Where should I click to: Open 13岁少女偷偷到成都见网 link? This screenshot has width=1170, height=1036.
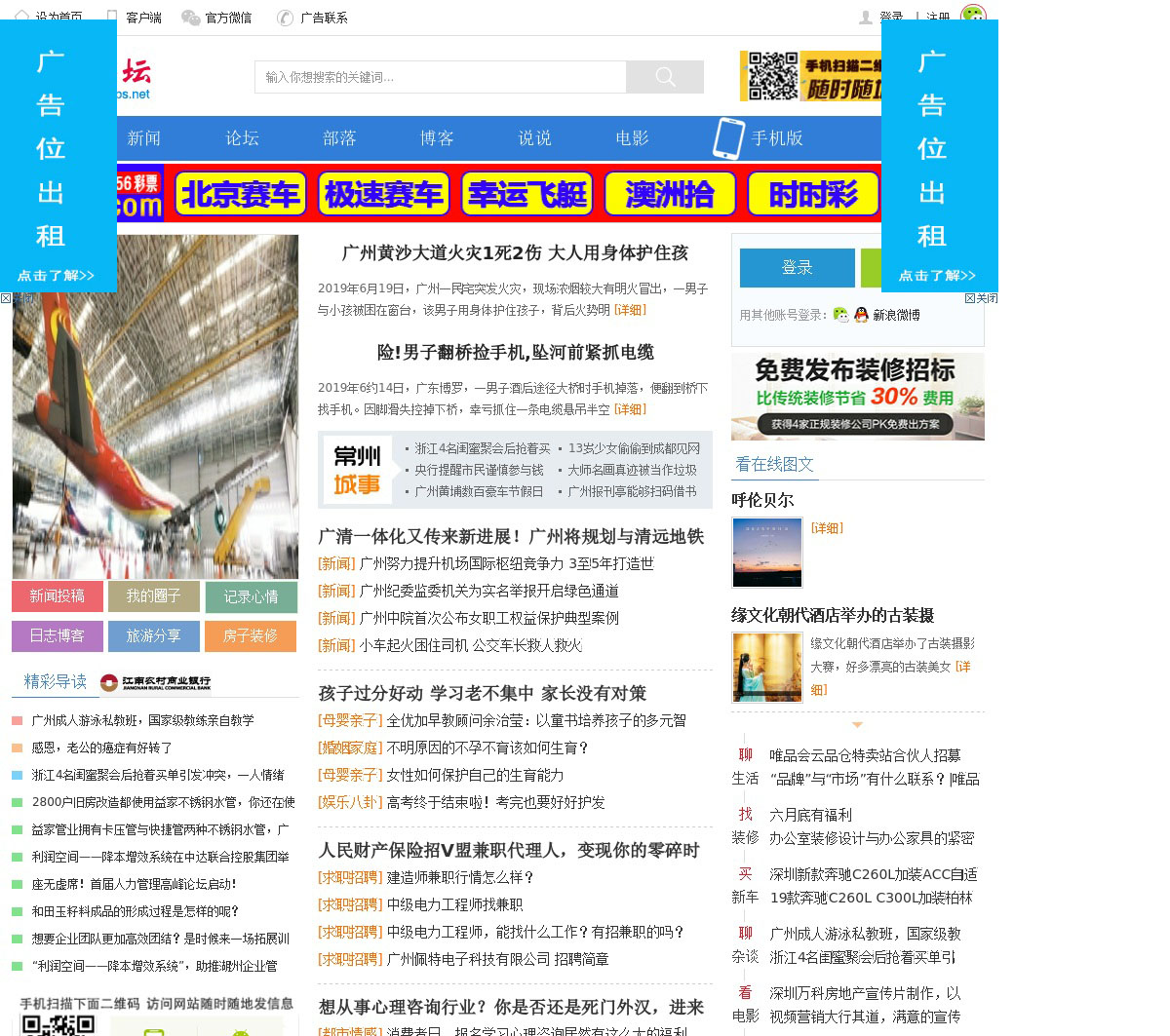point(634,448)
